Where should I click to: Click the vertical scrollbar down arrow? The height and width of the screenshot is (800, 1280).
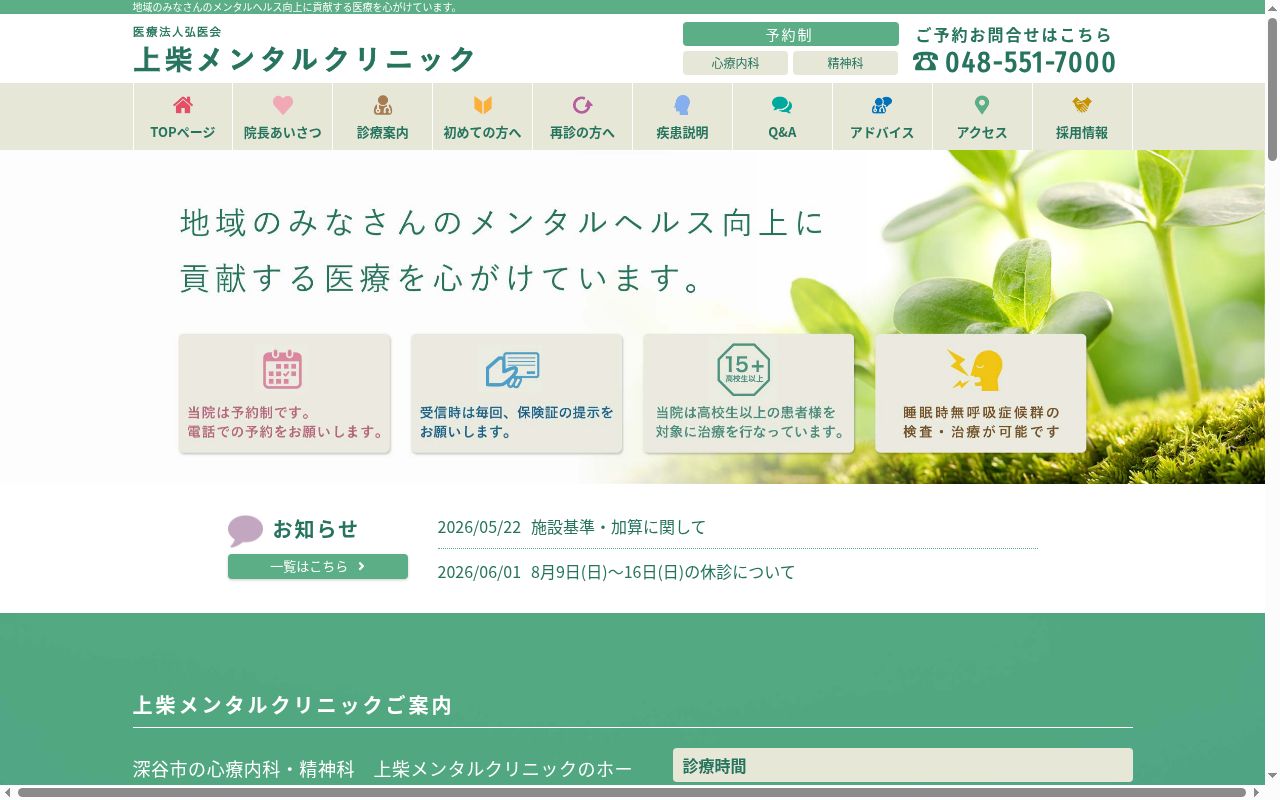click(x=1272, y=776)
